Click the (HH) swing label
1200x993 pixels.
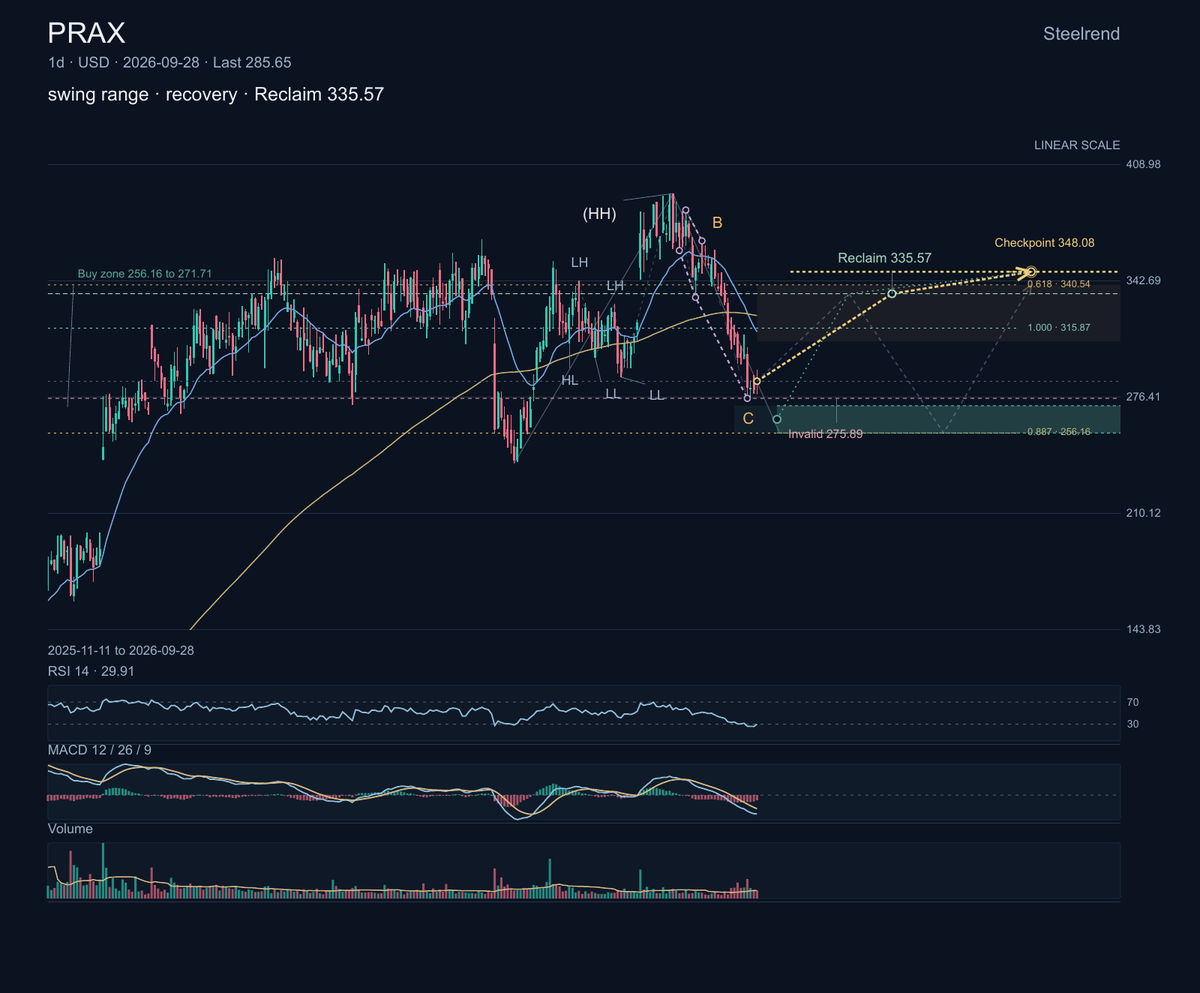600,214
